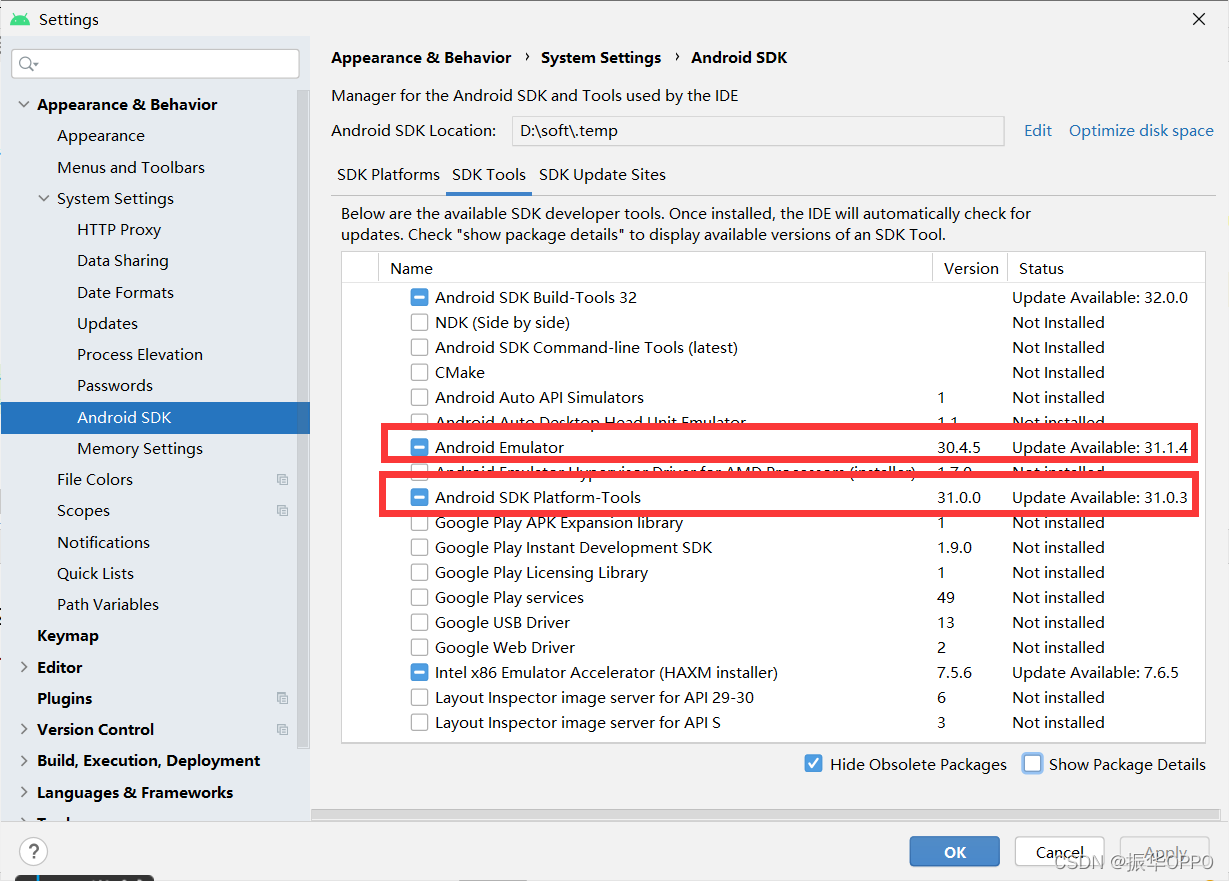Screen dimensions: 1229x881
Task: Select HTTP Proxy in the tree
Action: 119,229
